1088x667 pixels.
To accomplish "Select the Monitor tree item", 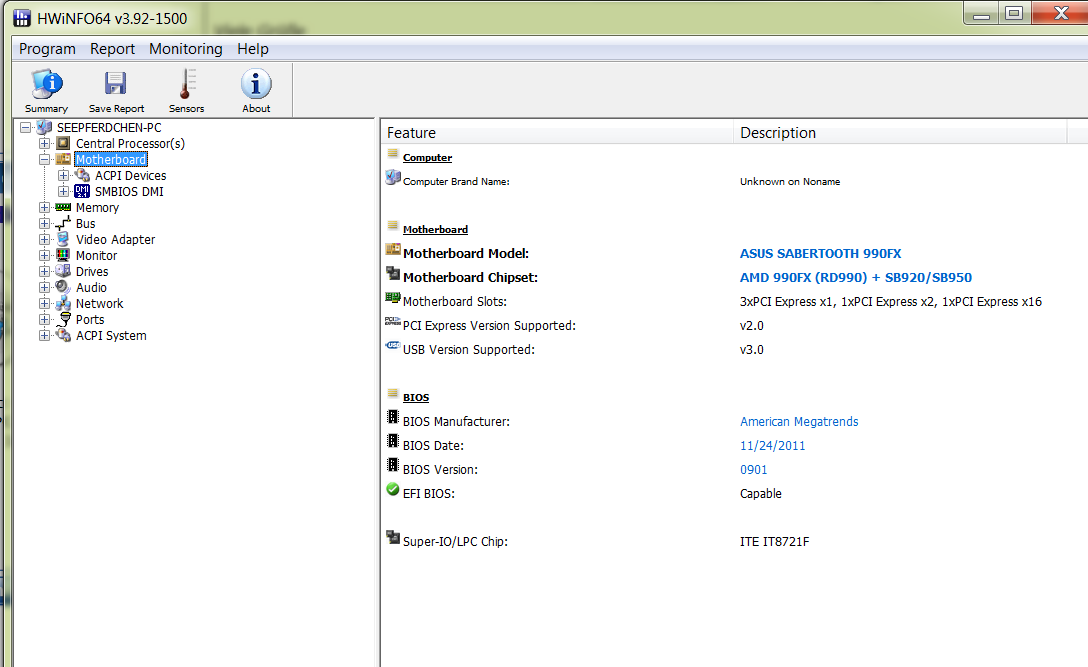I will [x=96, y=255].
